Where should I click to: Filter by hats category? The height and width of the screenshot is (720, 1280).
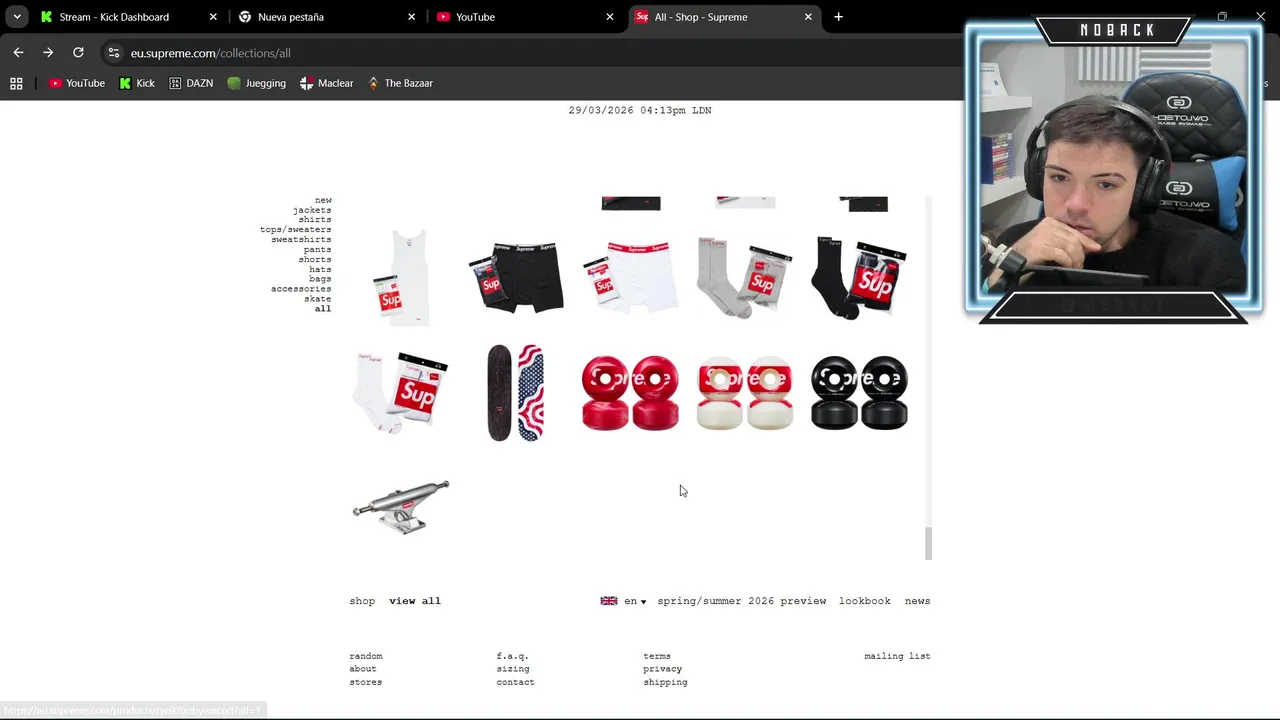(x=320, y=269)
